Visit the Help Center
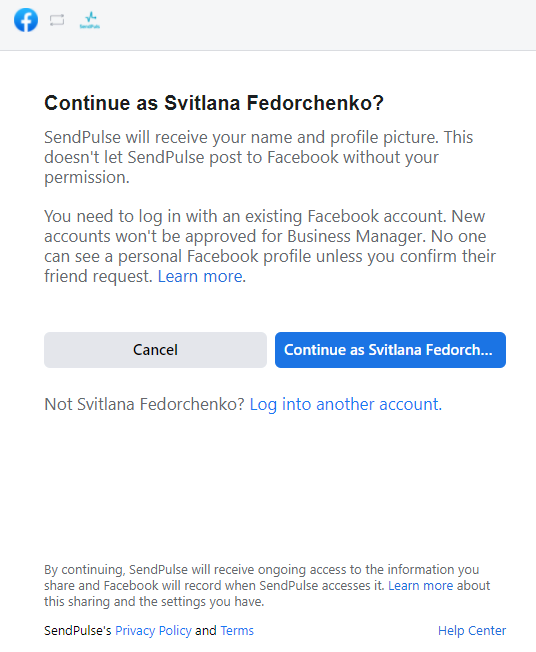 (x=472, y=631)
